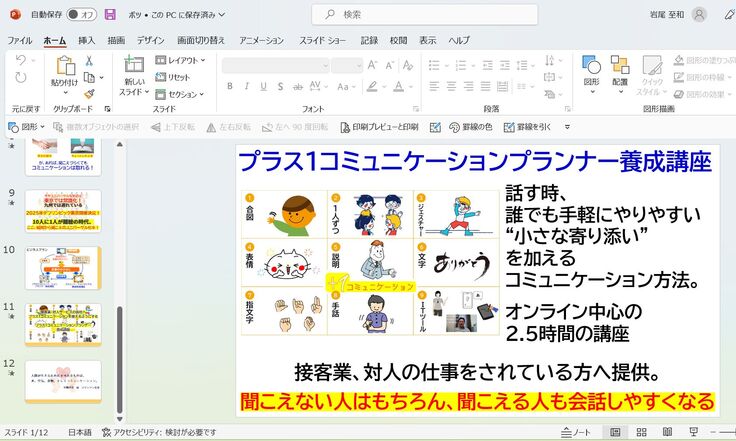Open the font name combo box
Screen dimensions: 736x441
(273, 65)
